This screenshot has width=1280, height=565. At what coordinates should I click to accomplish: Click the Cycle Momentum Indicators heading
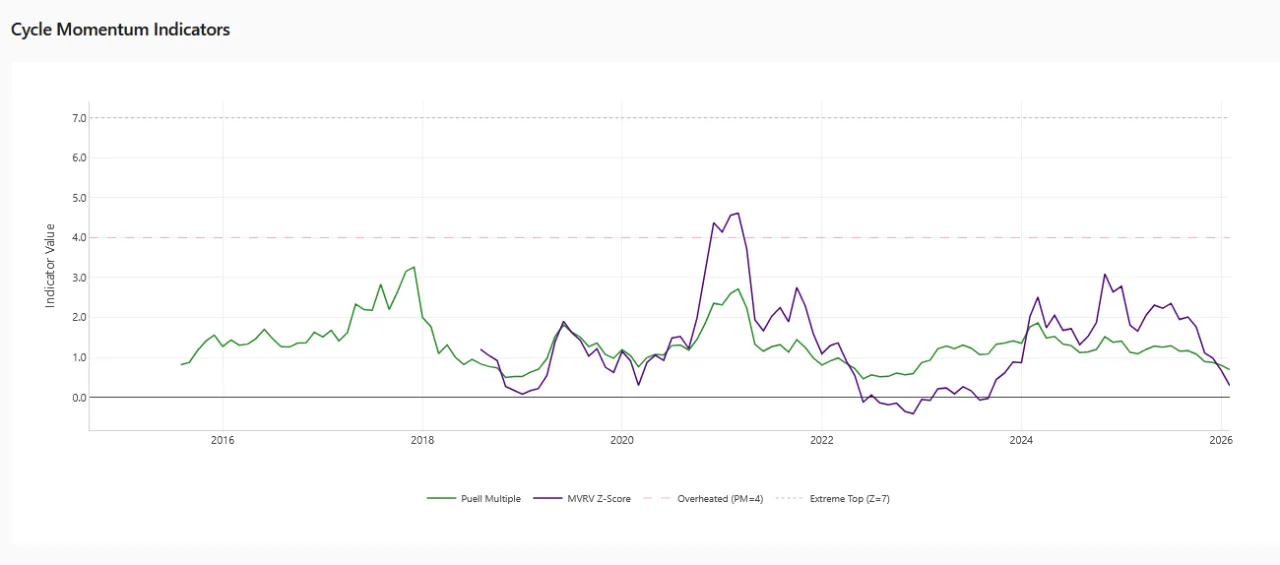point(120,30)
